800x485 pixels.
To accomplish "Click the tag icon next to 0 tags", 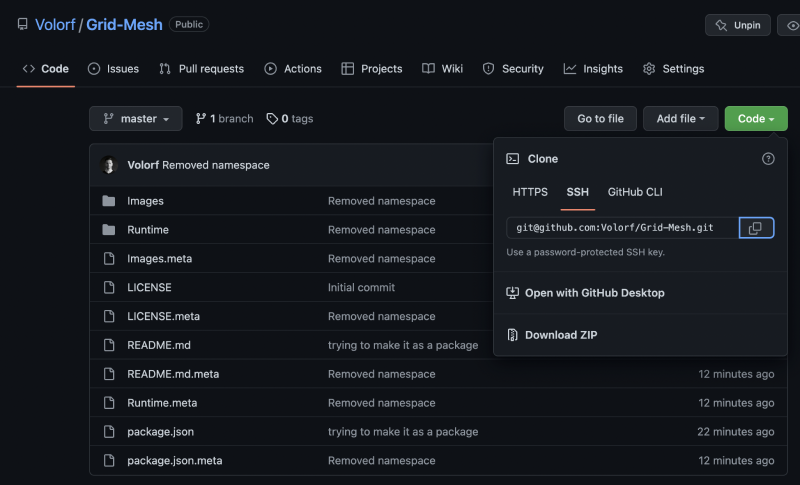I will click(x=272, y=119).
